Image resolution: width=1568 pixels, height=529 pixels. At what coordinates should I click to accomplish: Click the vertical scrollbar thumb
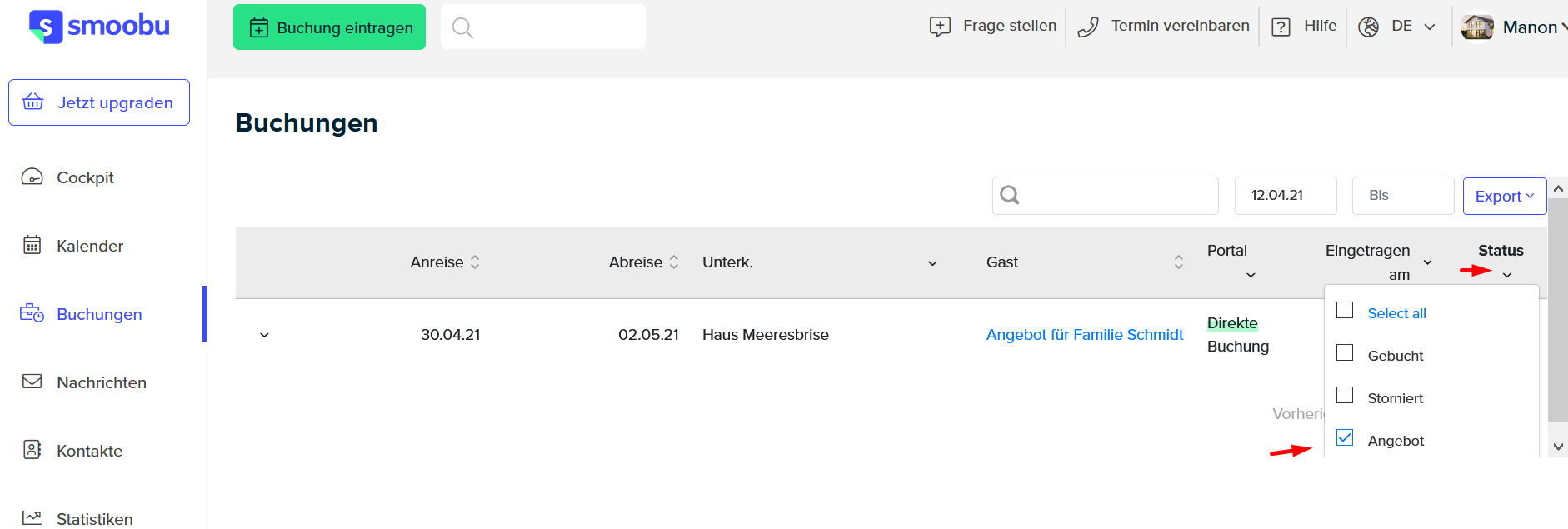1558,310
